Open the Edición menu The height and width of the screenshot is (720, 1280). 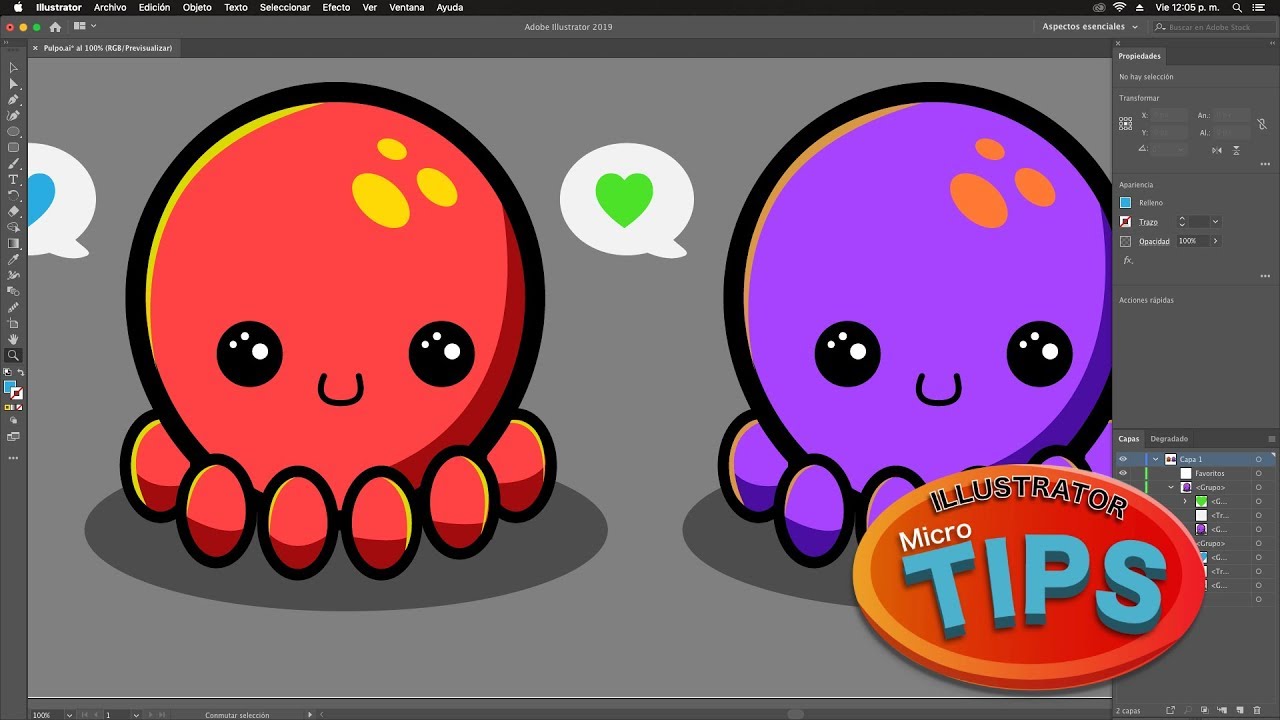154,7
